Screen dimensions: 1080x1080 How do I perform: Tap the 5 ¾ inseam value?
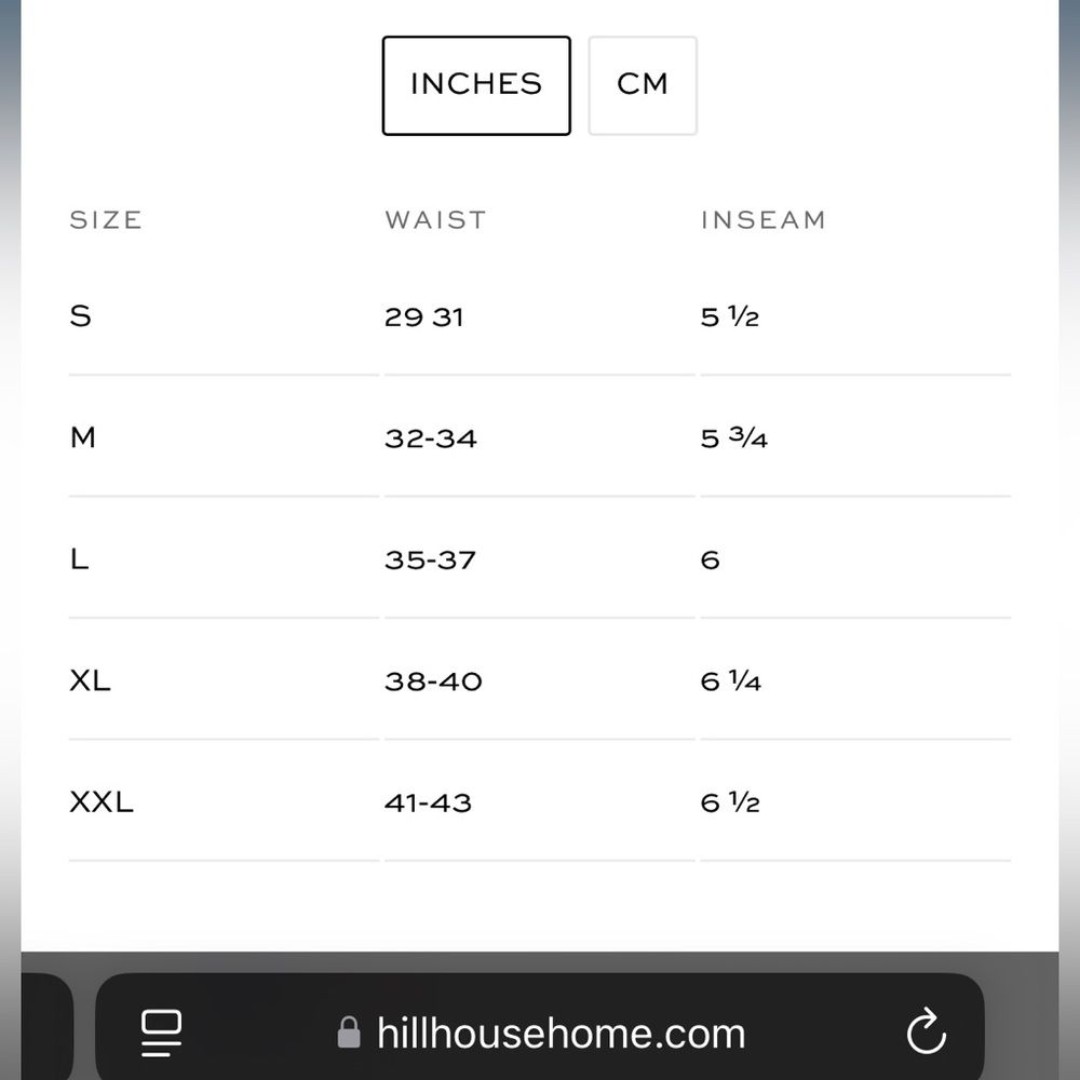coord(734,438)
